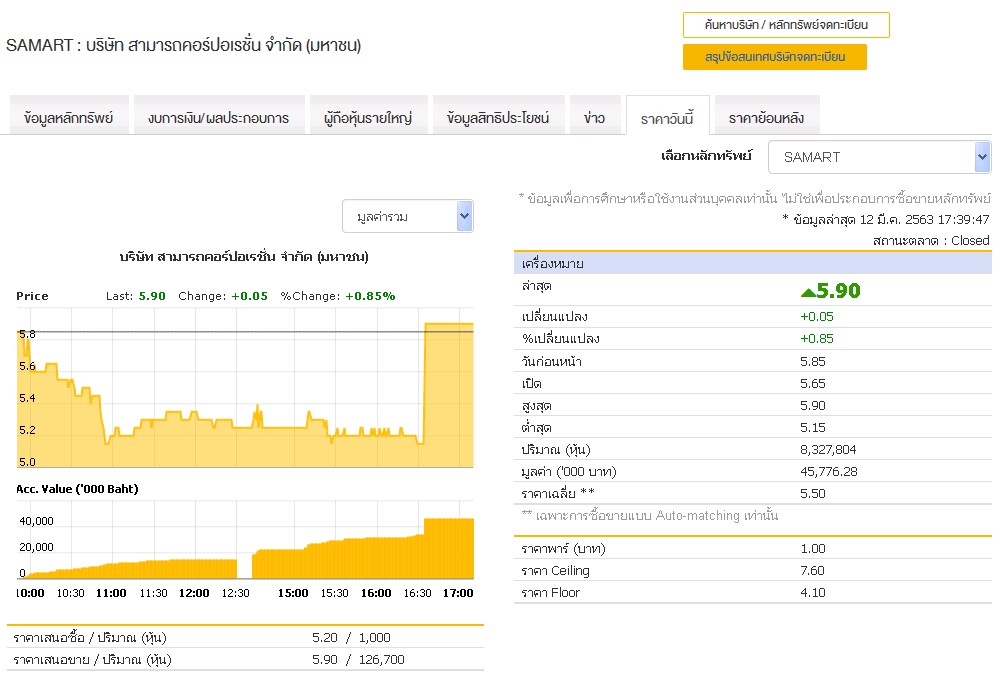Open the listed company information summary
Viewport: 995px width, 692px height.
[x=774, y=56]
